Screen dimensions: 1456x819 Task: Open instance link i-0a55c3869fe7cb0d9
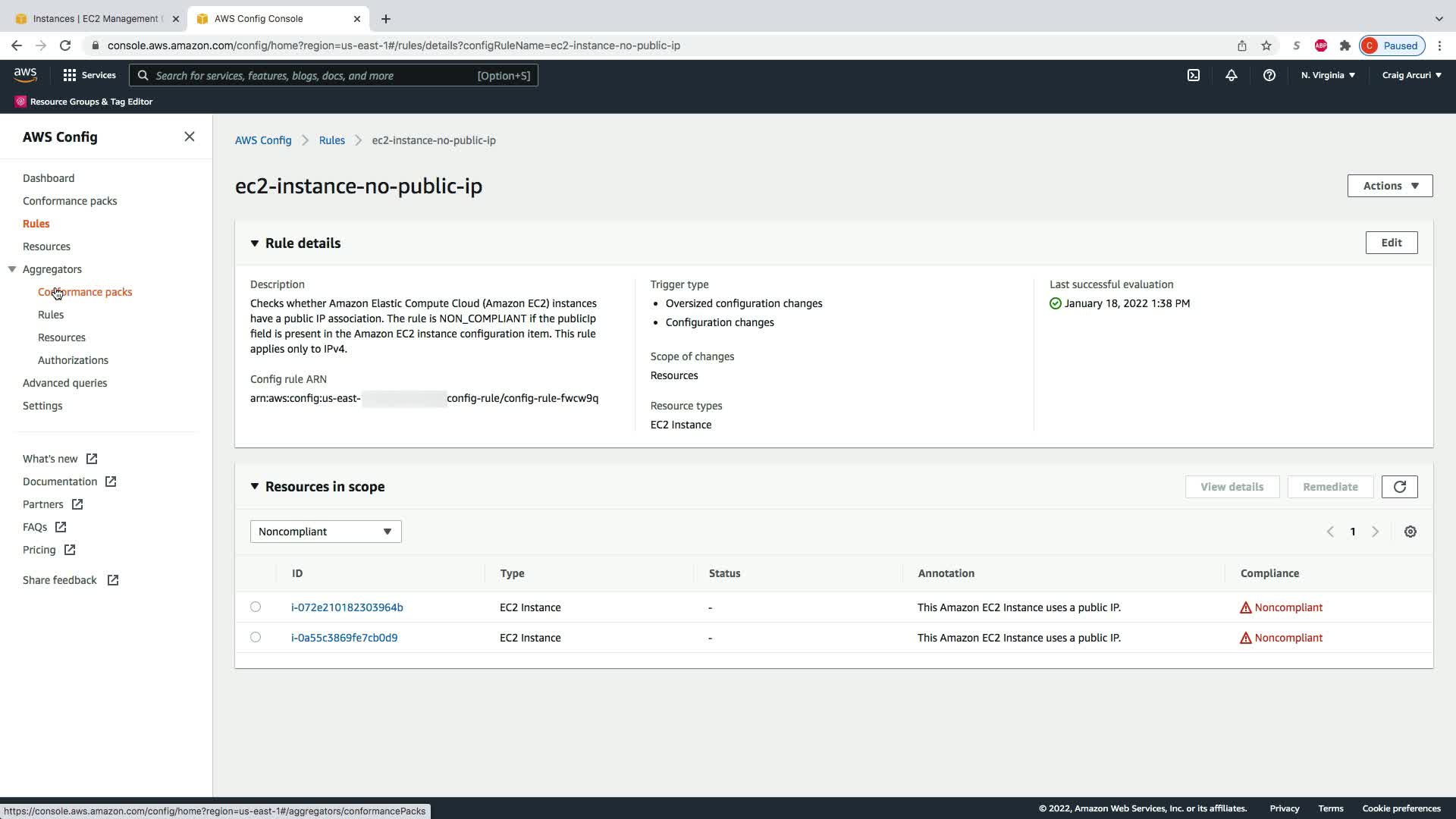tap(344, 638)
